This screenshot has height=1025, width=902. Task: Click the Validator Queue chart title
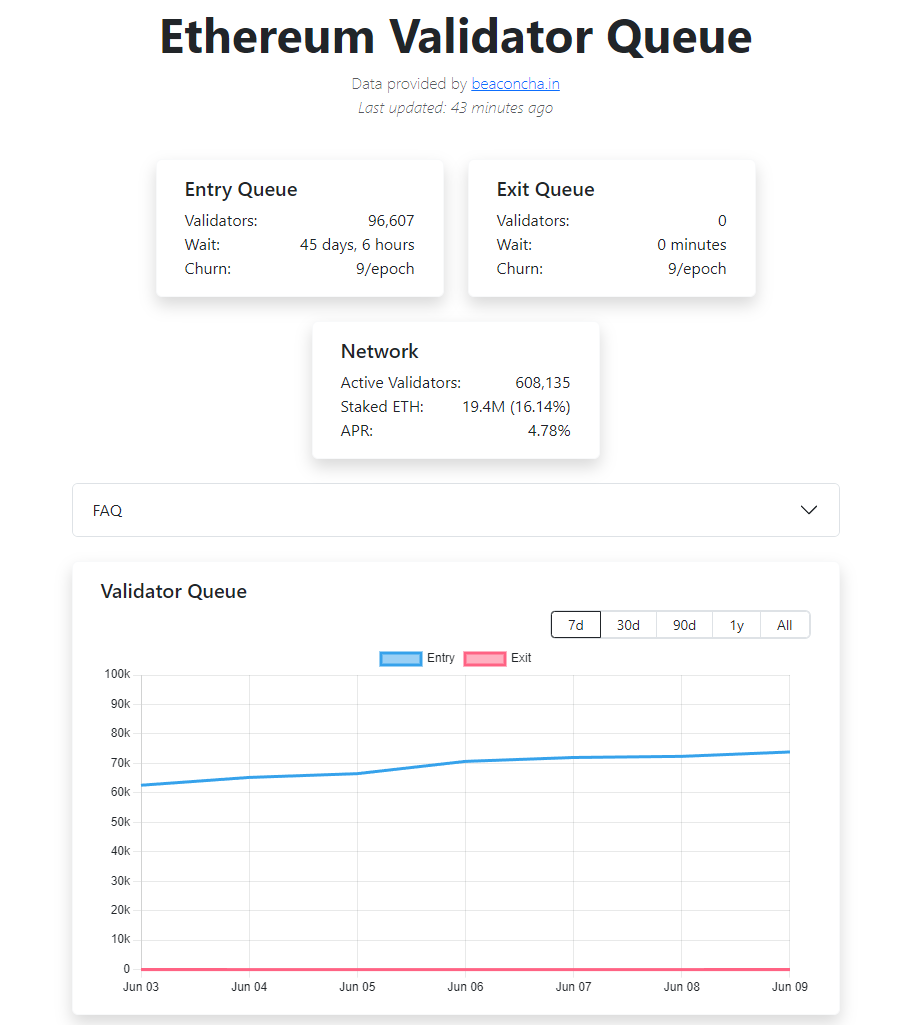174,592
